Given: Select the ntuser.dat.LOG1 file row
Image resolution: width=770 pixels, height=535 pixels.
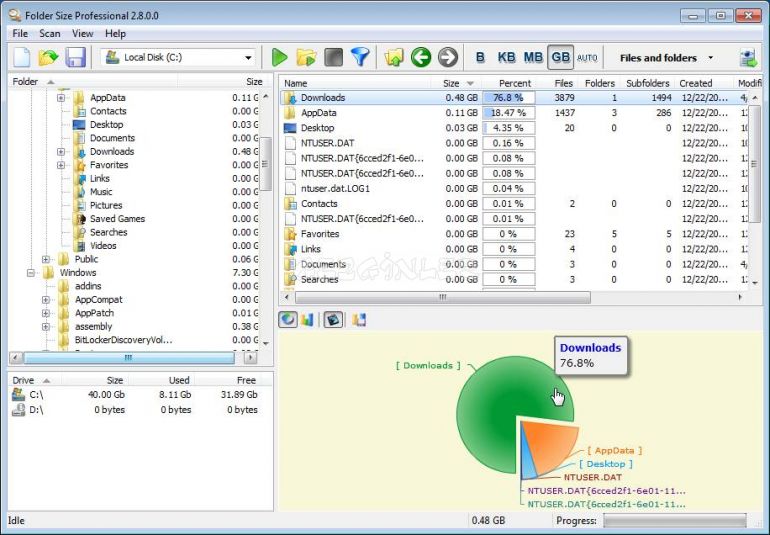Looking at the screenshot, I should [514, 189].
